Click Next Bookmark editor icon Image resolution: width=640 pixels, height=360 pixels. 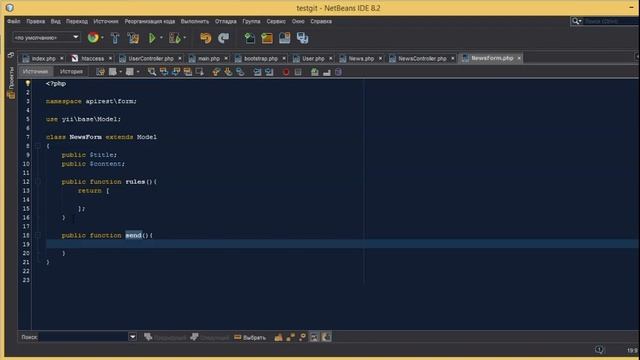228,72
